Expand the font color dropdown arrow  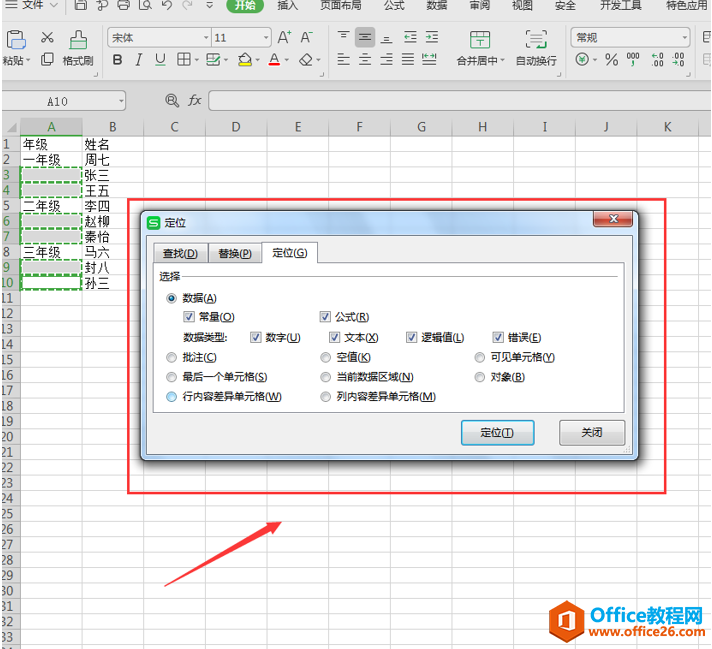point(287,60)
